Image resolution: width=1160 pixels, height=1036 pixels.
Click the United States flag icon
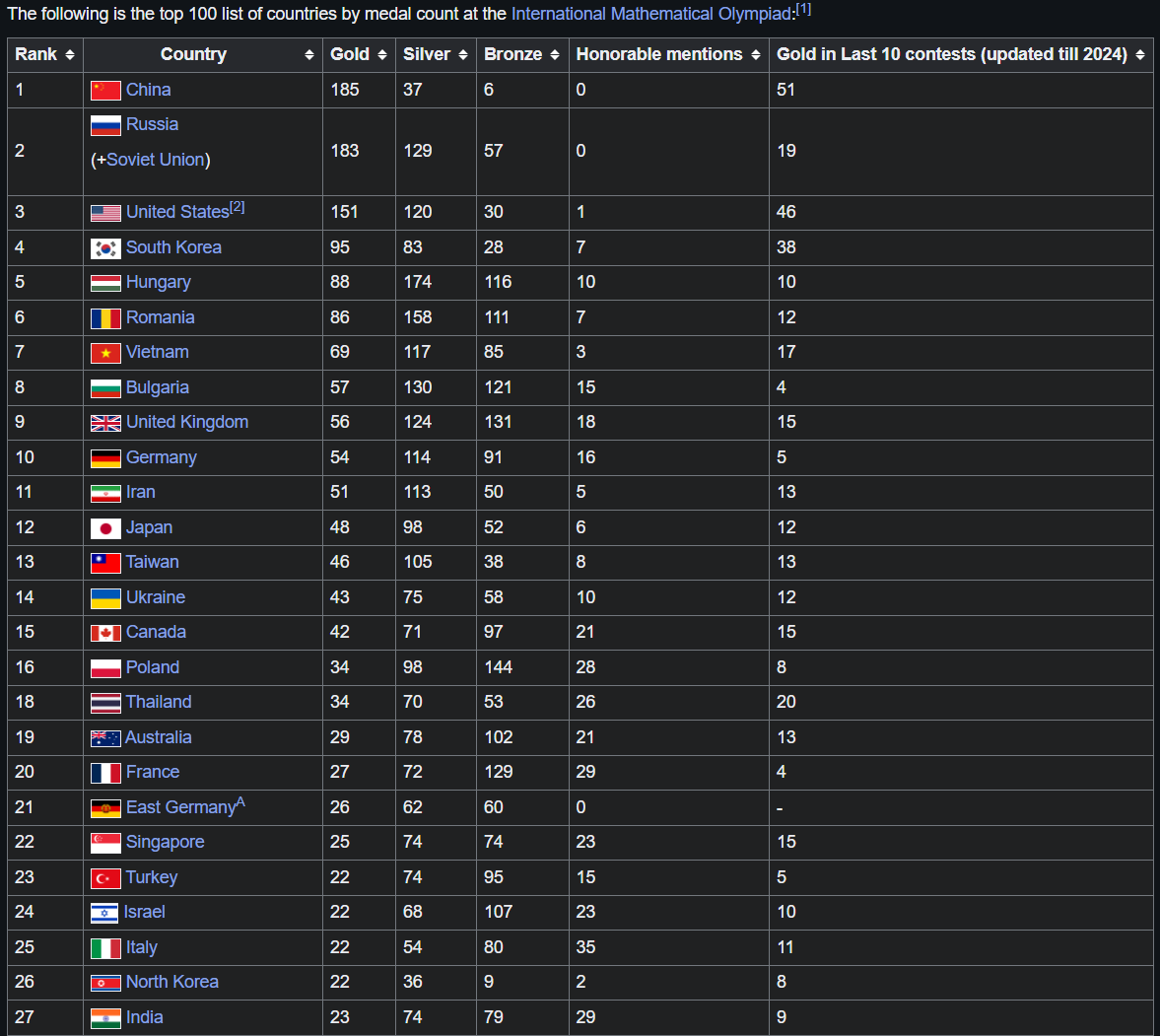click(x=105, y=213)
